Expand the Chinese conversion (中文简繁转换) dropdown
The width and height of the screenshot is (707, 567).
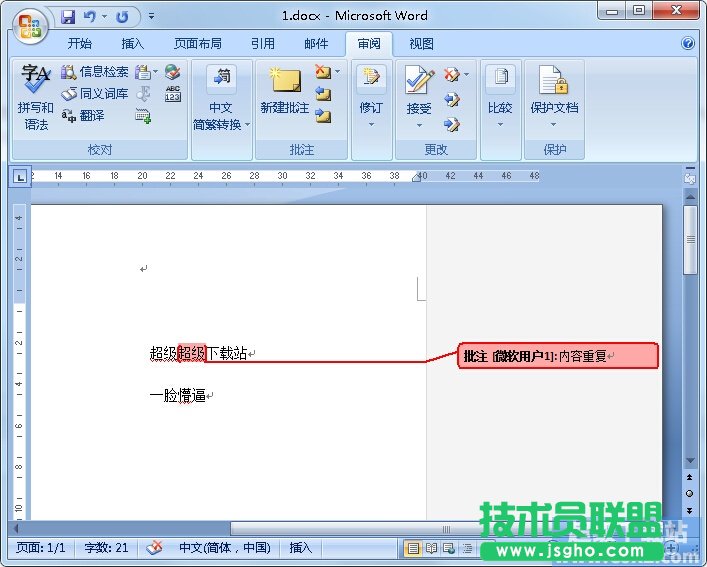pos(221,125)
